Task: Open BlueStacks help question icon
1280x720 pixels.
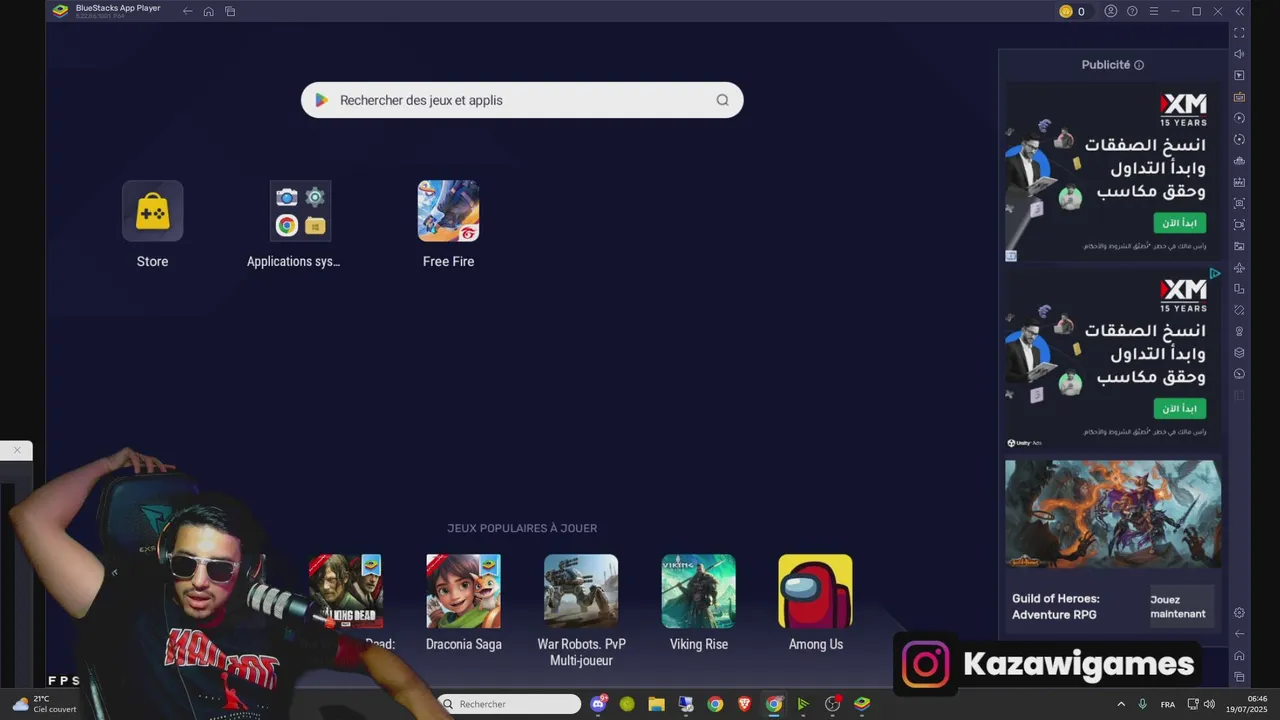Action: 1132,11
